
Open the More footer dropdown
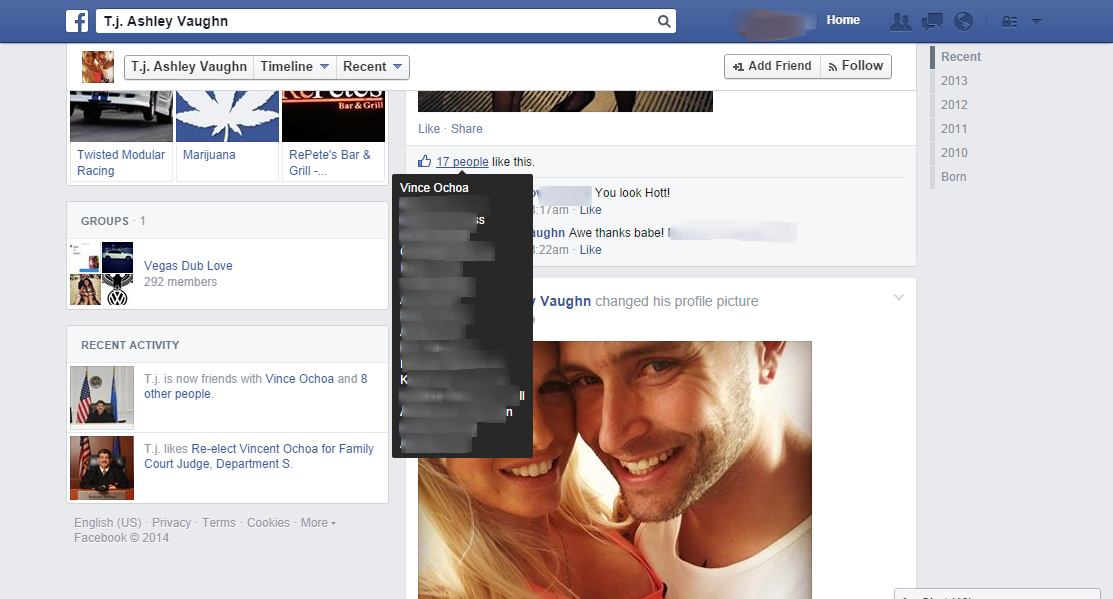[x=318, y=523]
